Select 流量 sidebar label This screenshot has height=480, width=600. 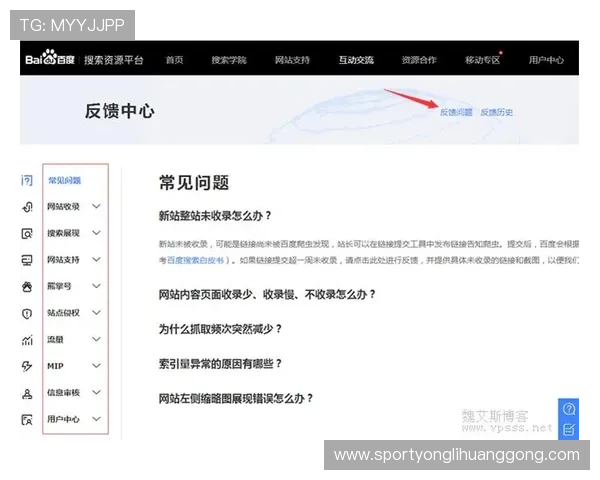[x=55, y=340]
